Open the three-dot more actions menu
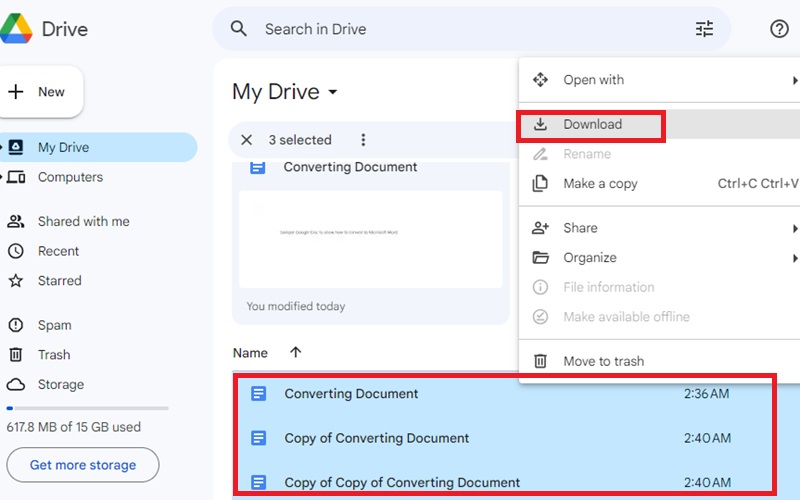Viewport: 800px width, 500px height. [x=363, y=140]
